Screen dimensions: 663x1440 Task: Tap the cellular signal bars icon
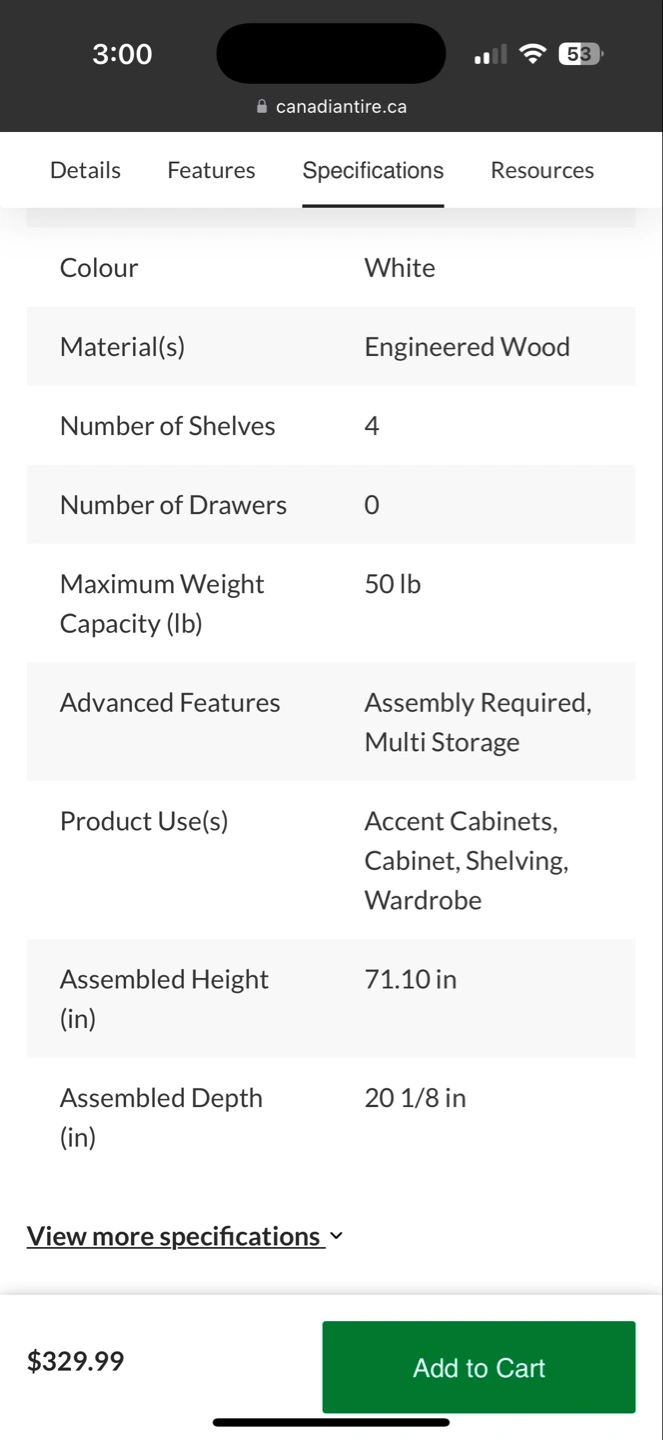[490, 55]
